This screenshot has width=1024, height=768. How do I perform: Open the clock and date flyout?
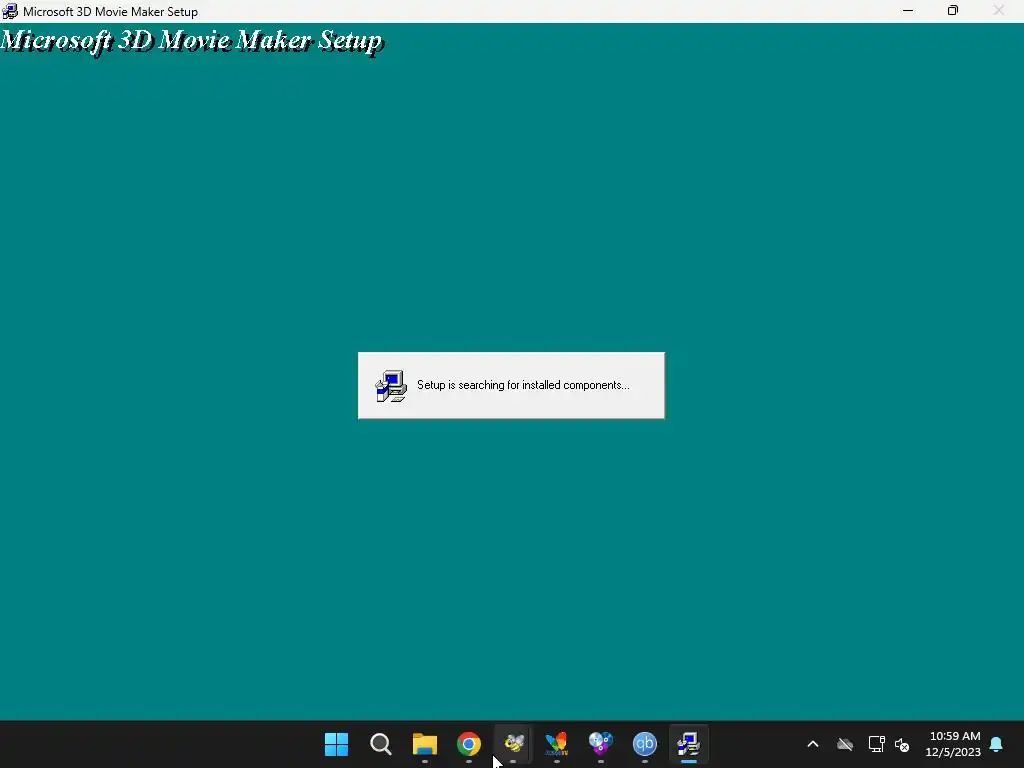coord(953,744)
